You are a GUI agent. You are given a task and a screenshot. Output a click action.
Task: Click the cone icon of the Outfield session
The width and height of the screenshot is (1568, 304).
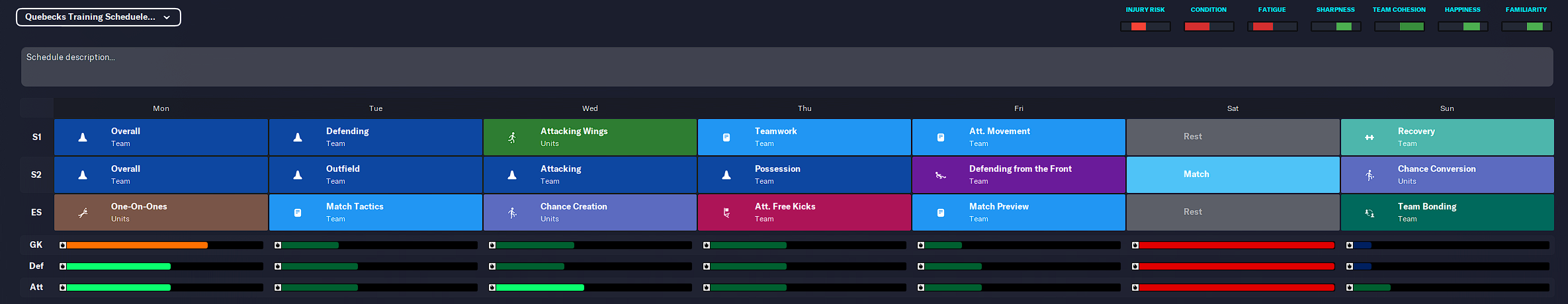[x=298, y=175]
